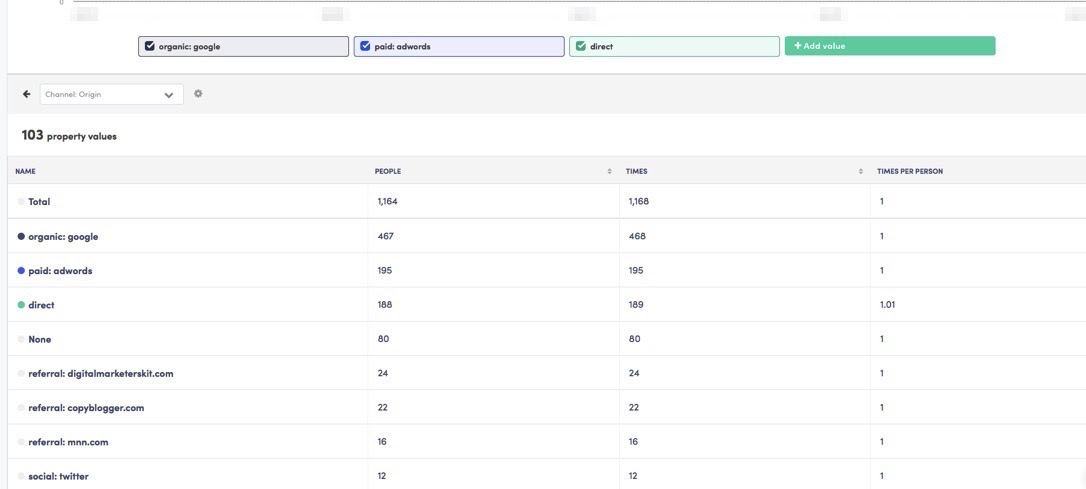Click the organic: google dark color dot
Screen dimensions: 1086x489
pyautogui.click(x=21, y=236)
